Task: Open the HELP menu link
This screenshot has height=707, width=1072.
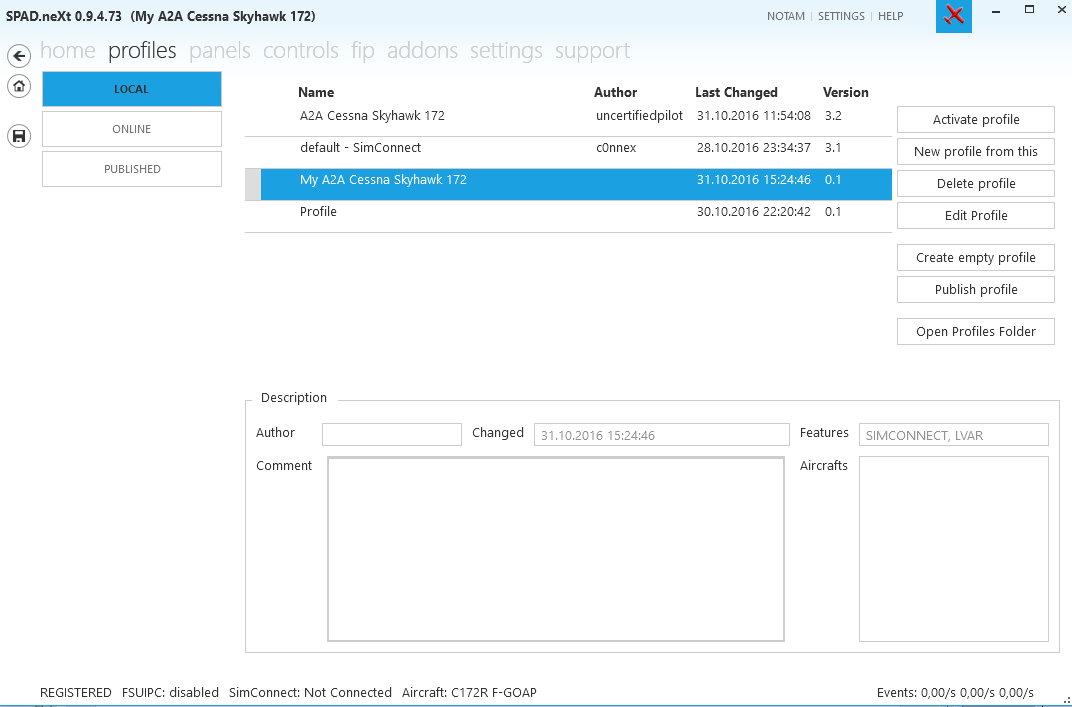Action: [x=890, y=16]
